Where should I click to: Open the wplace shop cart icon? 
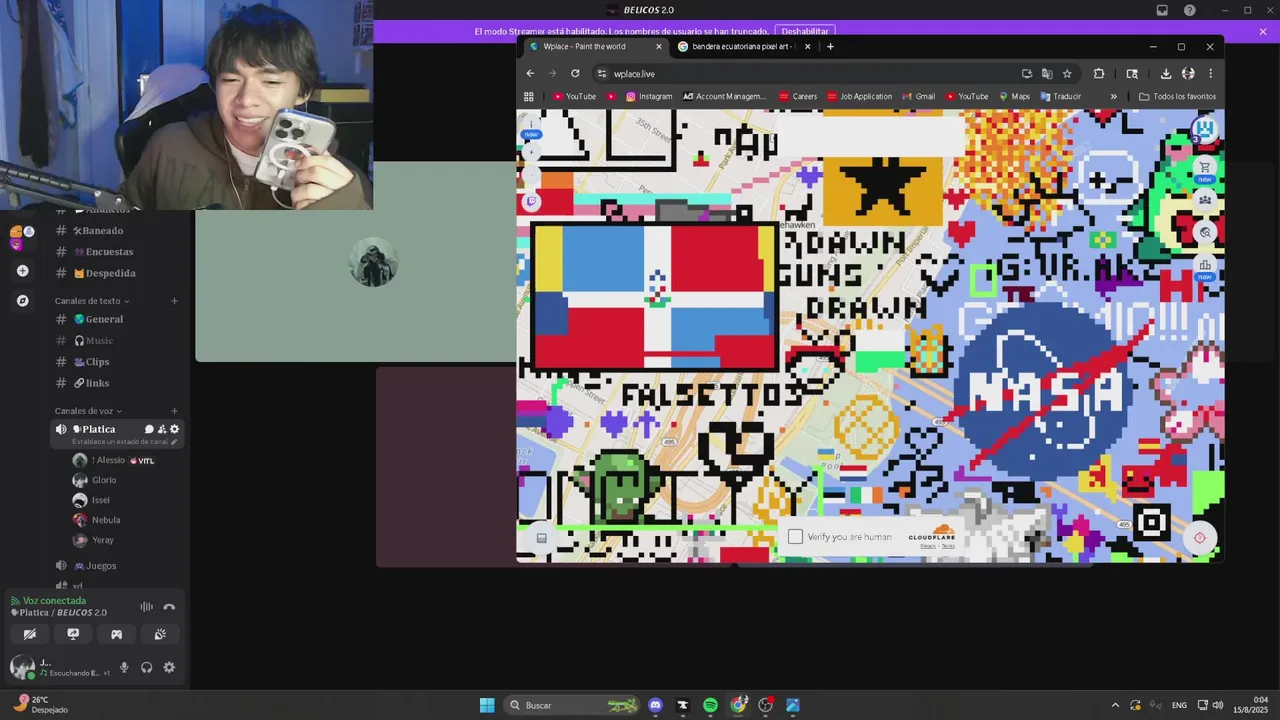pos(1205,167)
